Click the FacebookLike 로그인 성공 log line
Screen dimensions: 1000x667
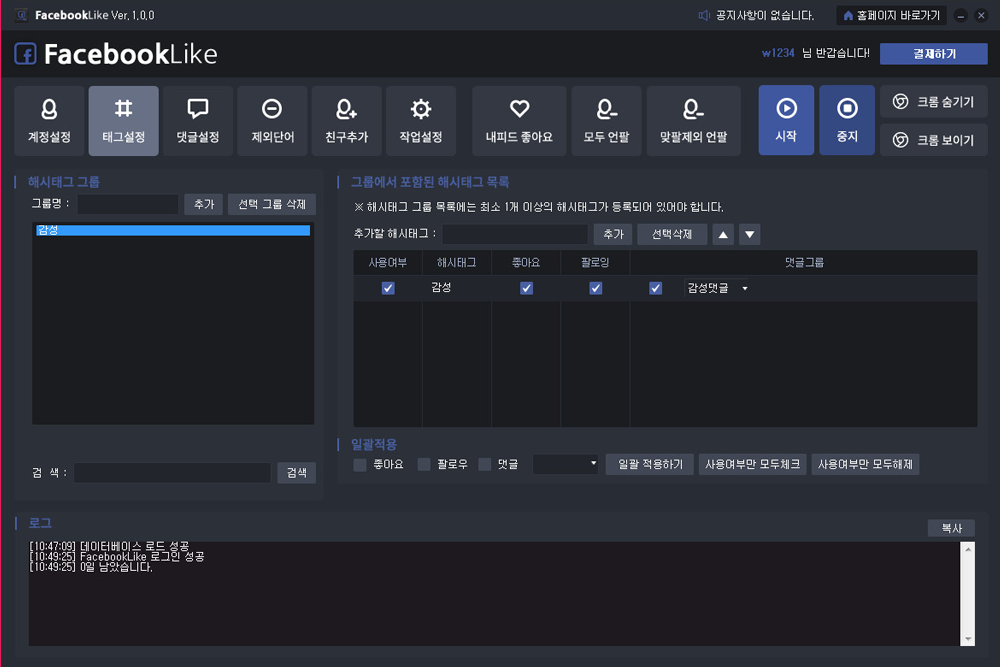coord(117,557)
